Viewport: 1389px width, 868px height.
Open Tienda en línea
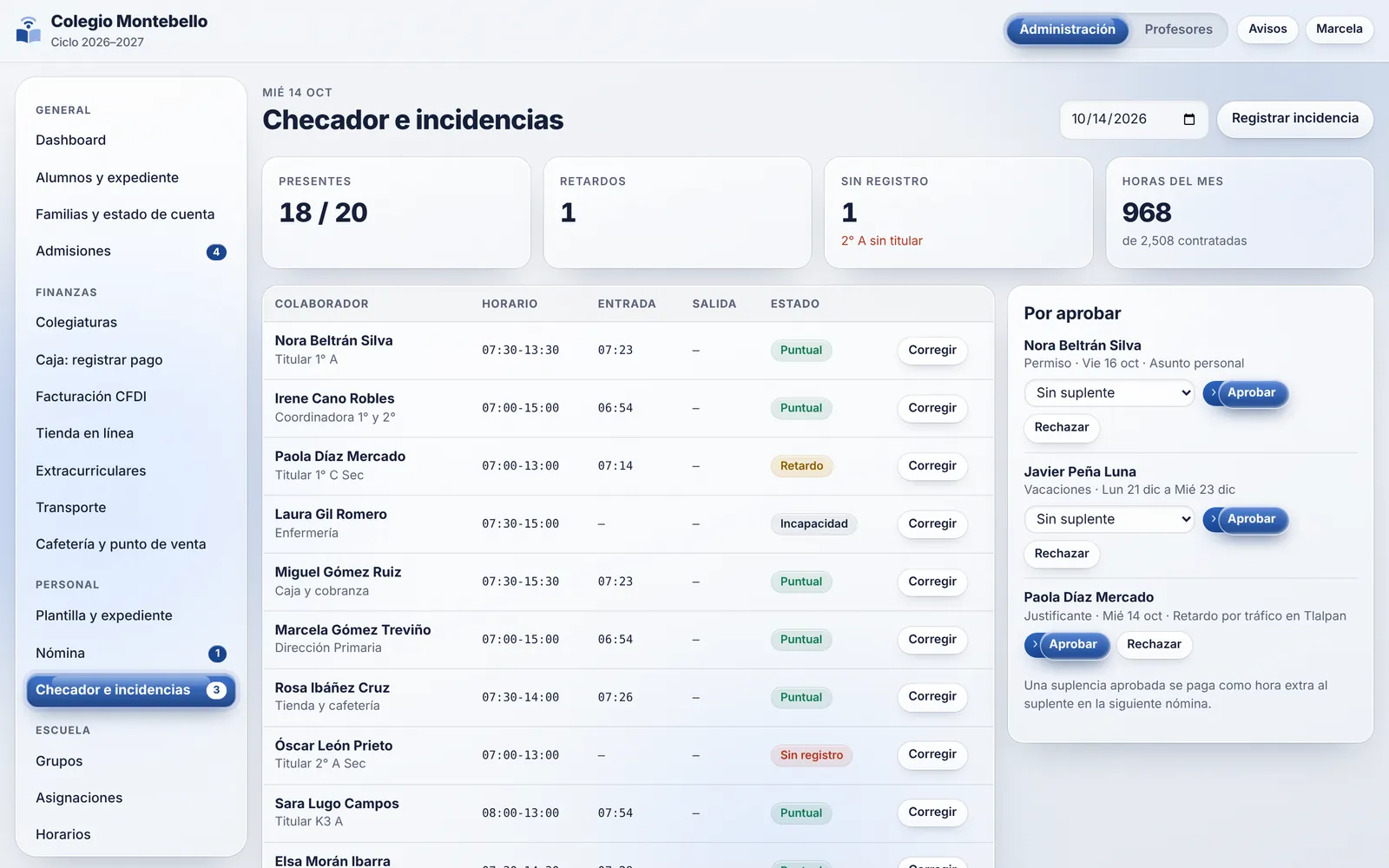131,433
